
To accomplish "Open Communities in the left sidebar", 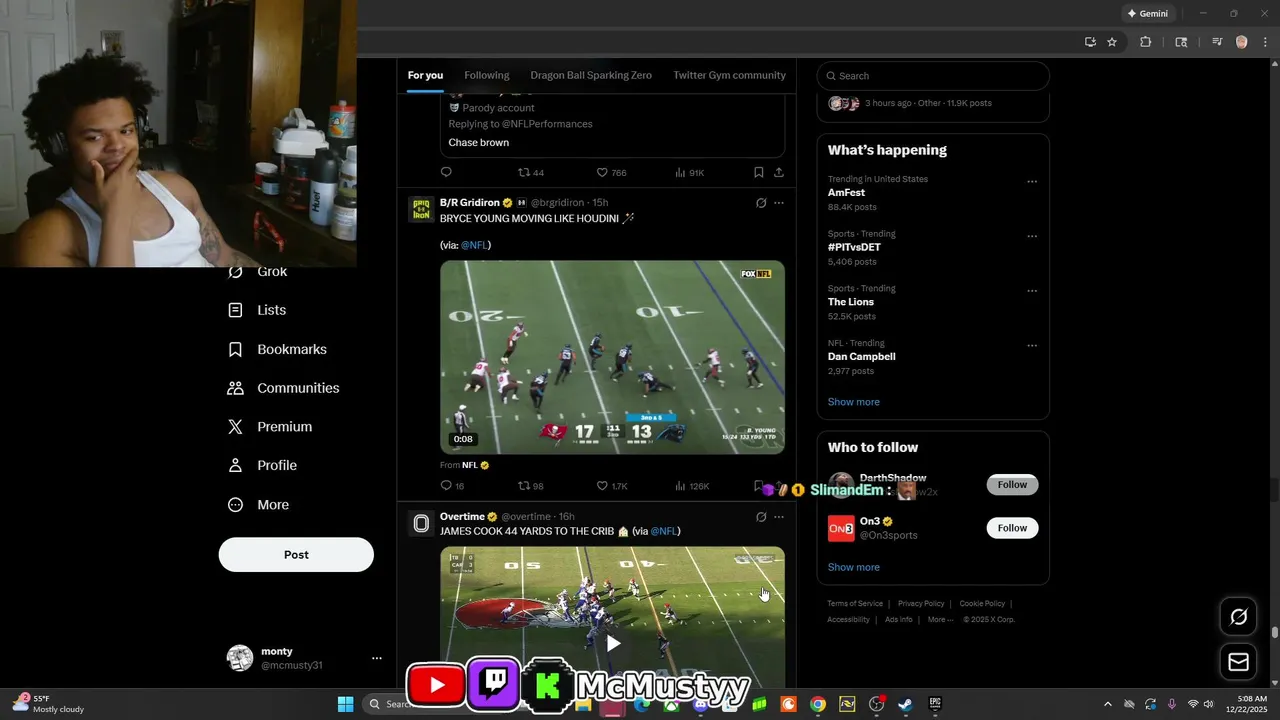I will pyautogui.click(x=283, y=388).
